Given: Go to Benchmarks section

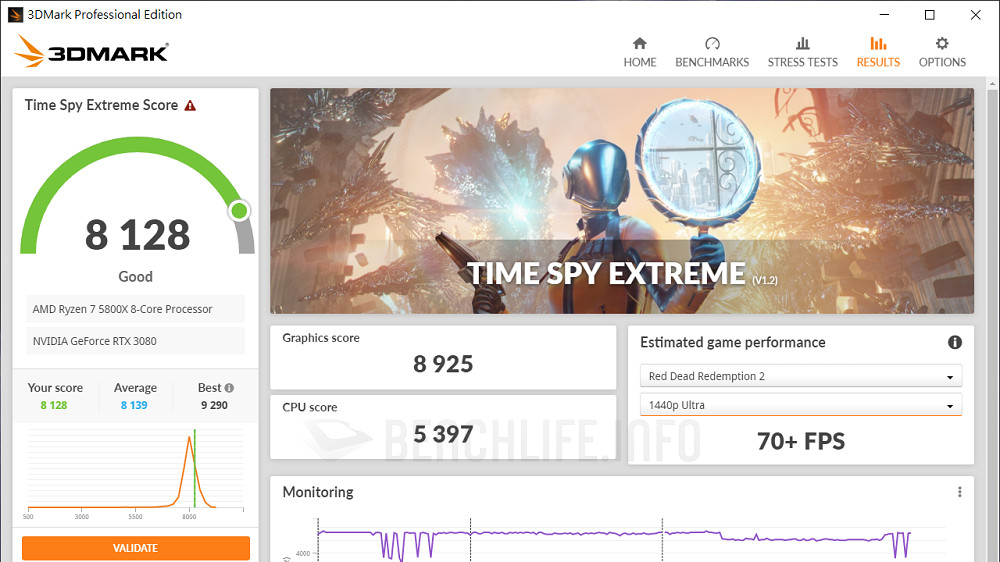Looking at the screenshot, I should (x=712, y=52).
